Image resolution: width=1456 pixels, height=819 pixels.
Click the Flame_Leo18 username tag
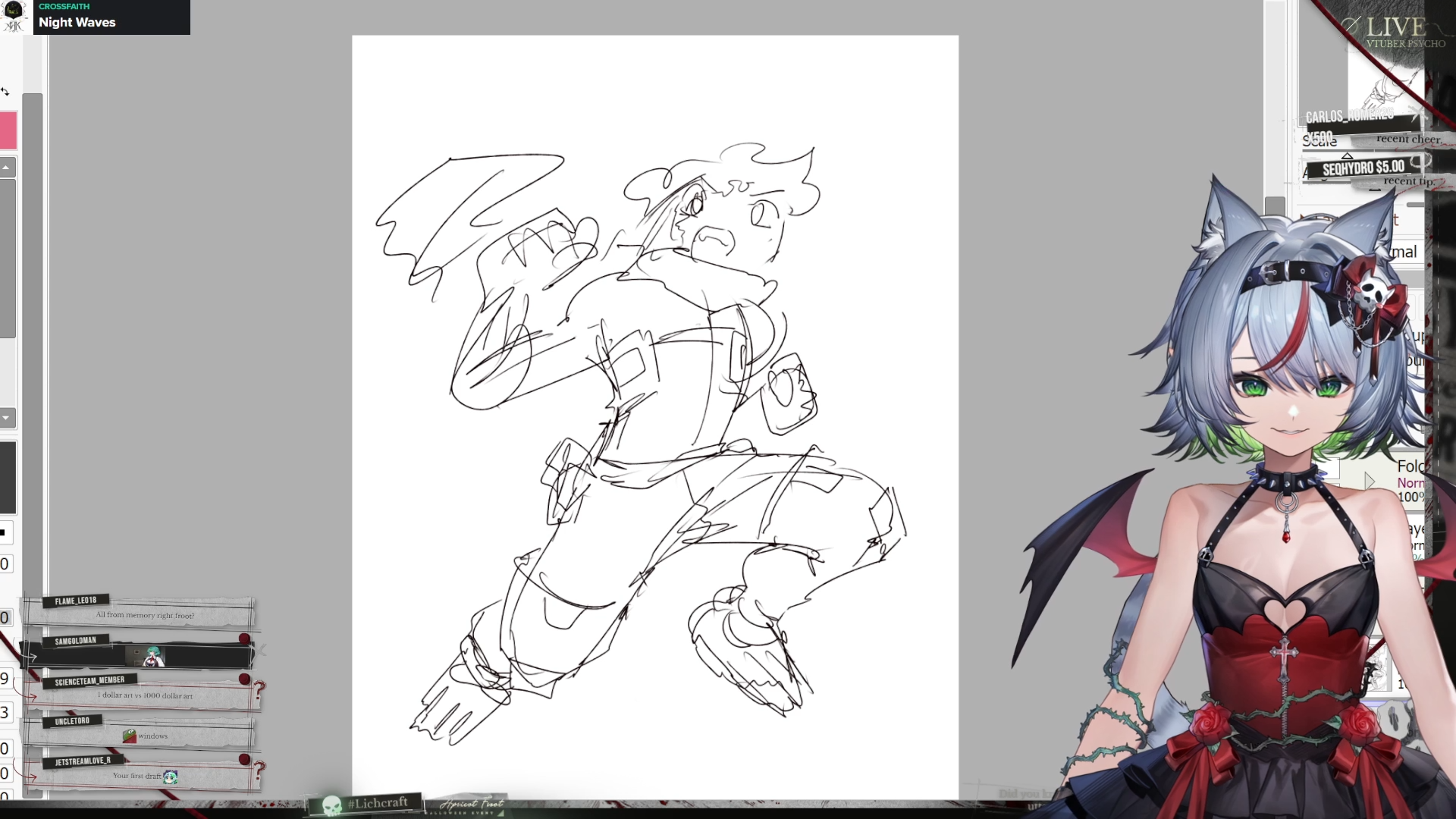[76, 601]
